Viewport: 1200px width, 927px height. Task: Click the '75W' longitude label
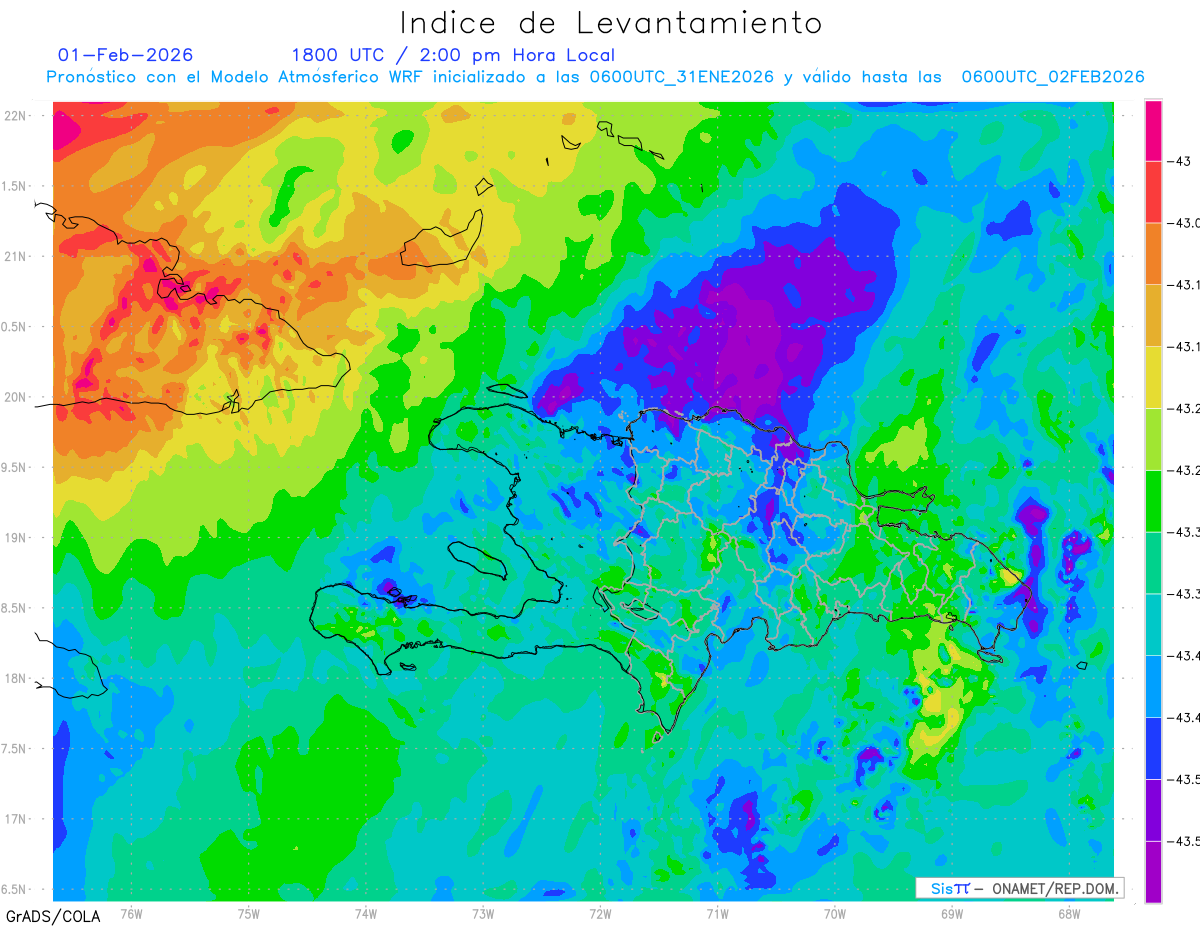pos(249,913)
